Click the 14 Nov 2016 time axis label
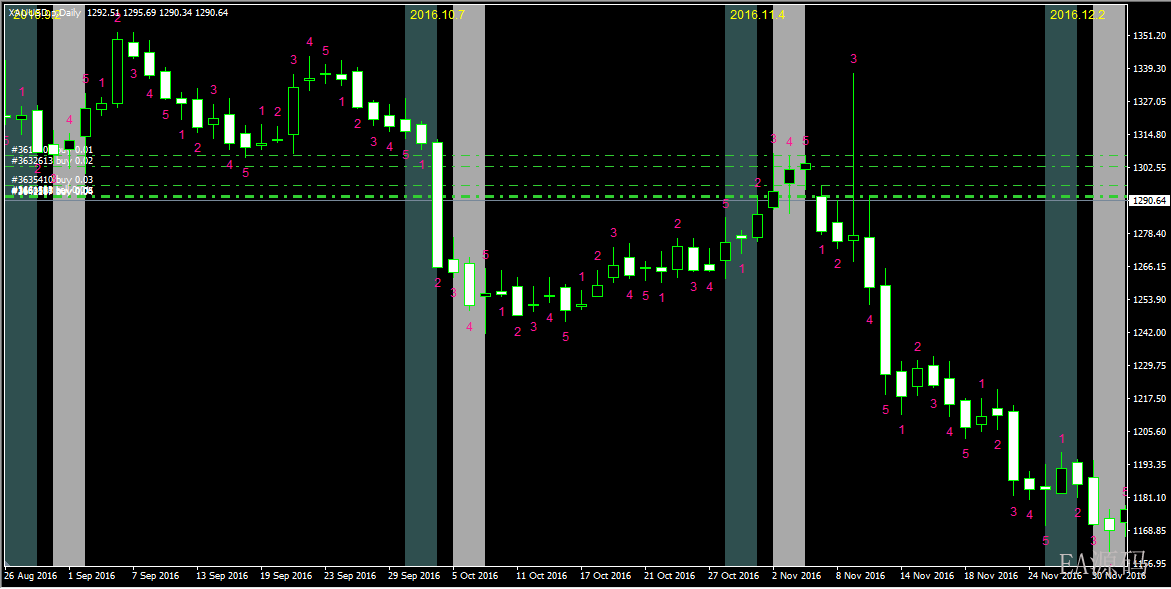Viewport: 1171px width, 589px height. [x=926, y=576]
